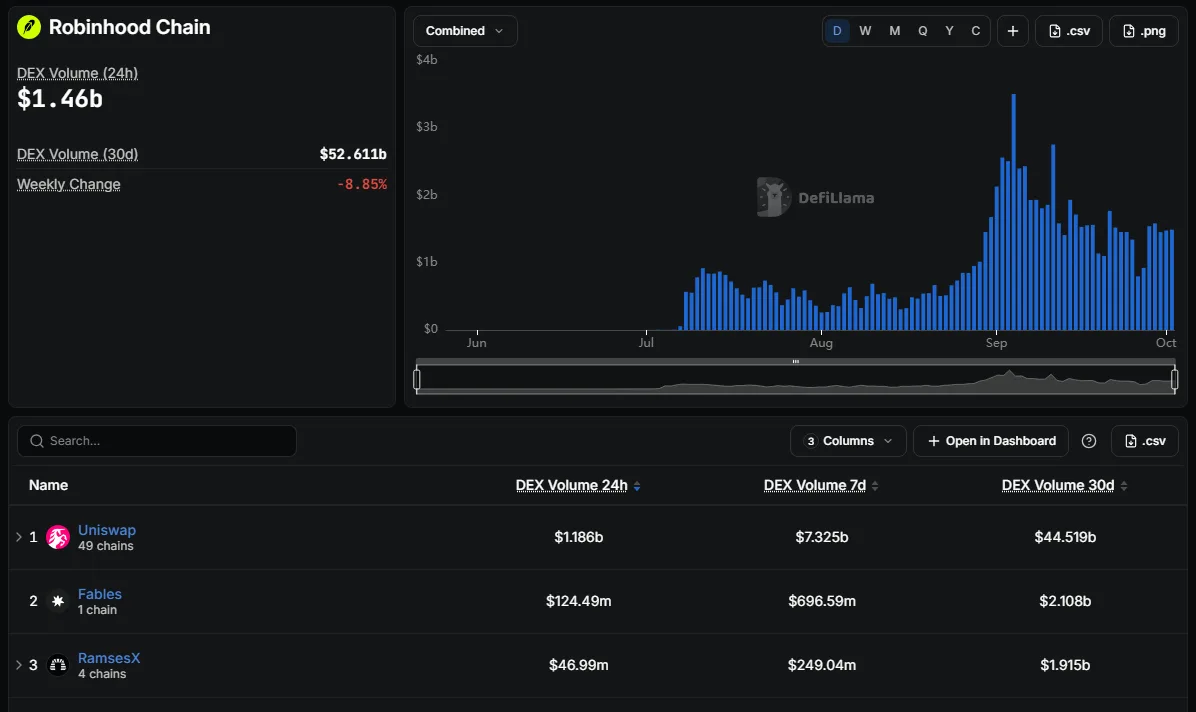This screenshot has height=712, width=1196.
Task: Sort by DEX Volume 7d column
Action: [821, 485]
